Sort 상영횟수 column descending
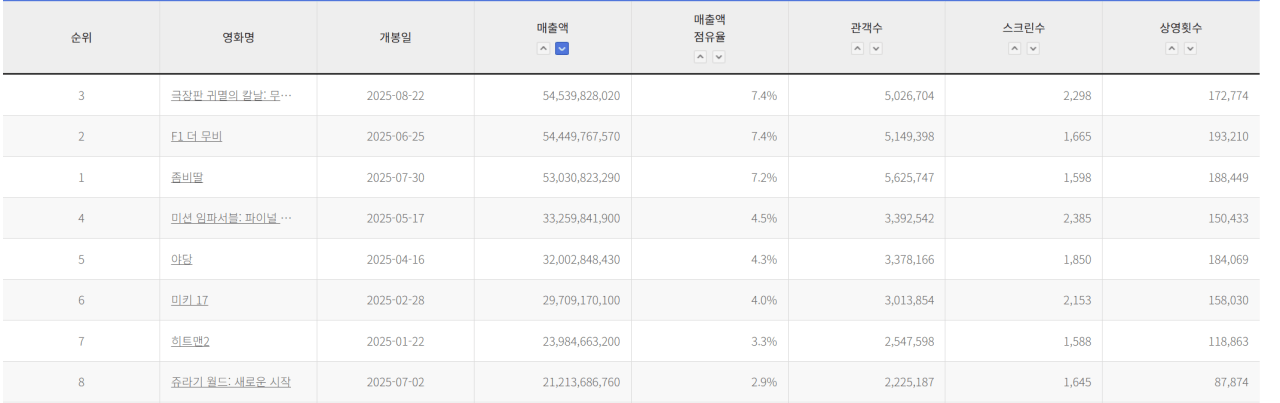Image resolution: width=1280 pixels, height=403 pixels. [1190, 48]
